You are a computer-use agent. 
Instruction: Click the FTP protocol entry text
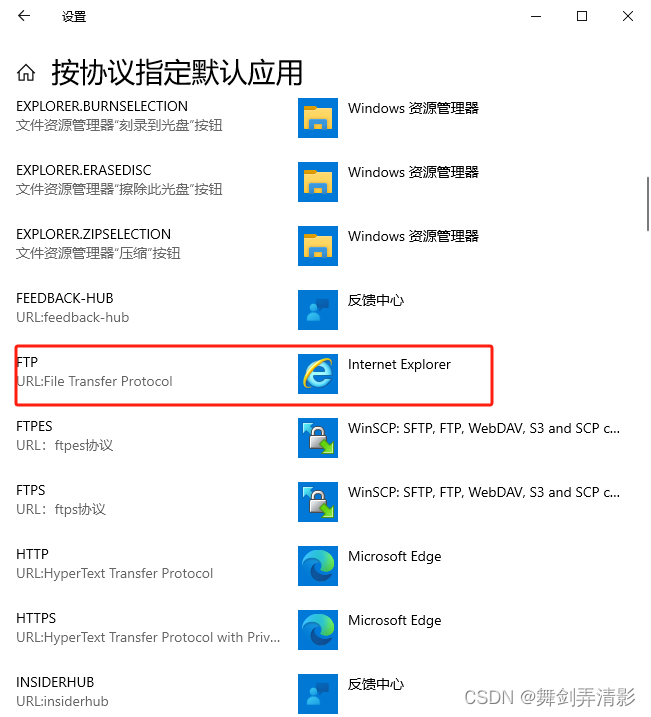27,362
